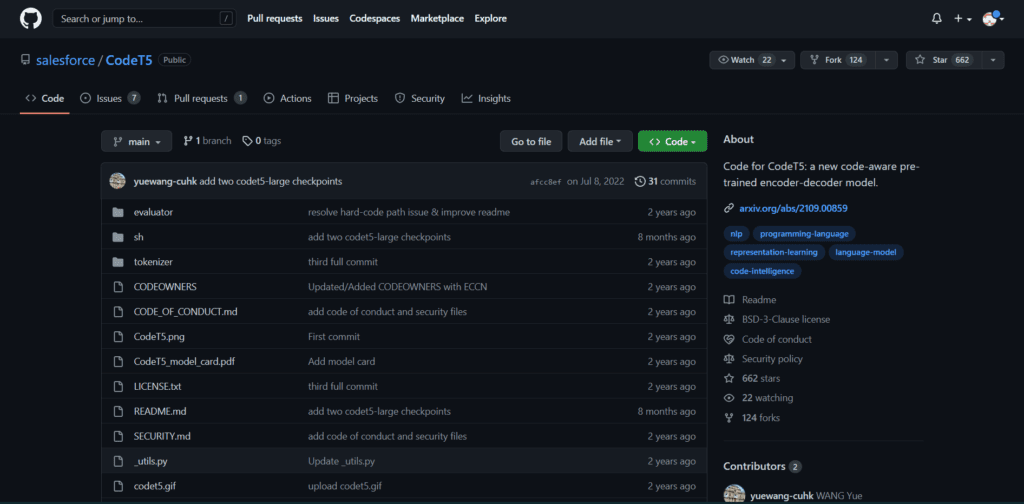Click the yuewang-cuhk commit author avatar
Viewport: 1024px width, 504px height.
(x=118, y=181)
